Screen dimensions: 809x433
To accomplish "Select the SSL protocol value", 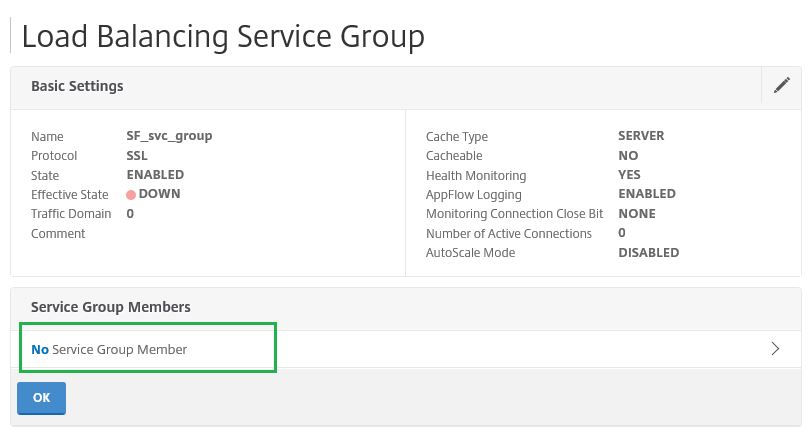I will pyautogui.click(x=137, y=156).
